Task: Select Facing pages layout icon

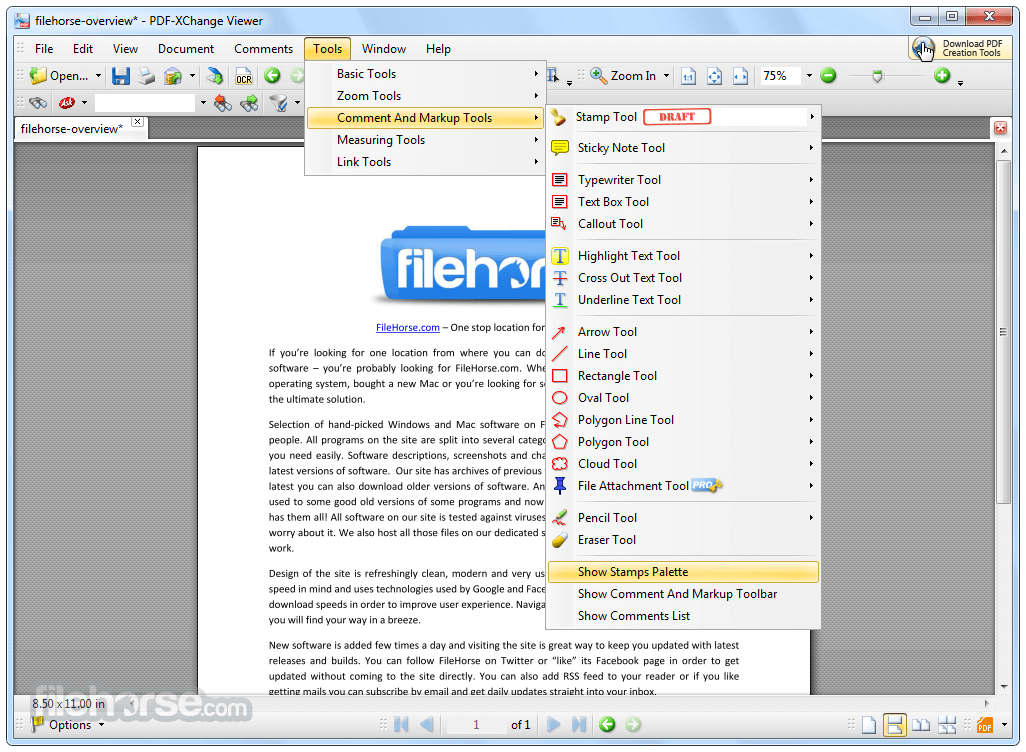Action: 921,725
